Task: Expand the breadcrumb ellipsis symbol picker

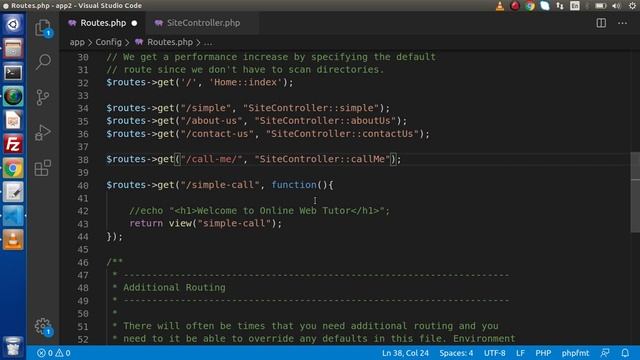Action: point(208,42)
